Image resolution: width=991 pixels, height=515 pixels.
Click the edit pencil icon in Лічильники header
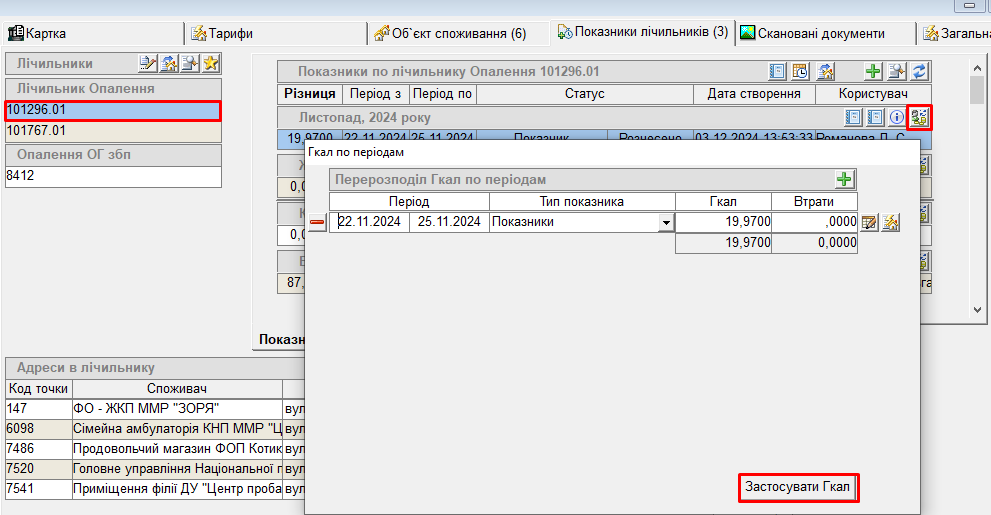[x=148, y=63]
